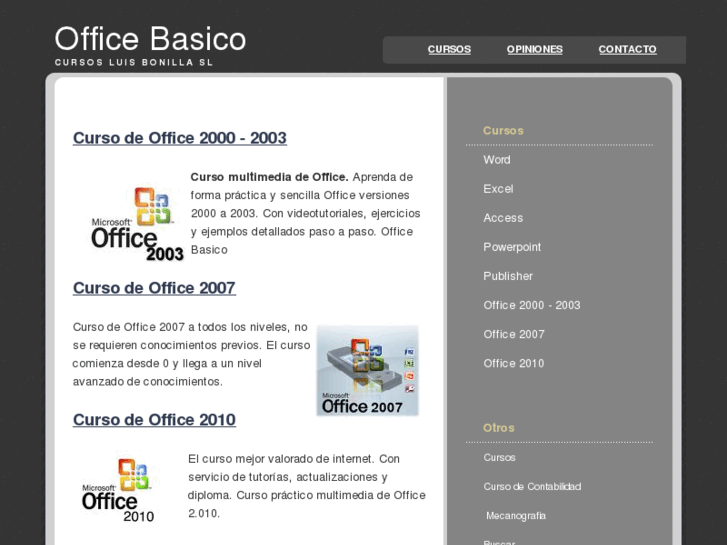Click the bold text Curso multimedia de Office
The width and height of the screenshot is (727, 545).
tap(269, 177)
